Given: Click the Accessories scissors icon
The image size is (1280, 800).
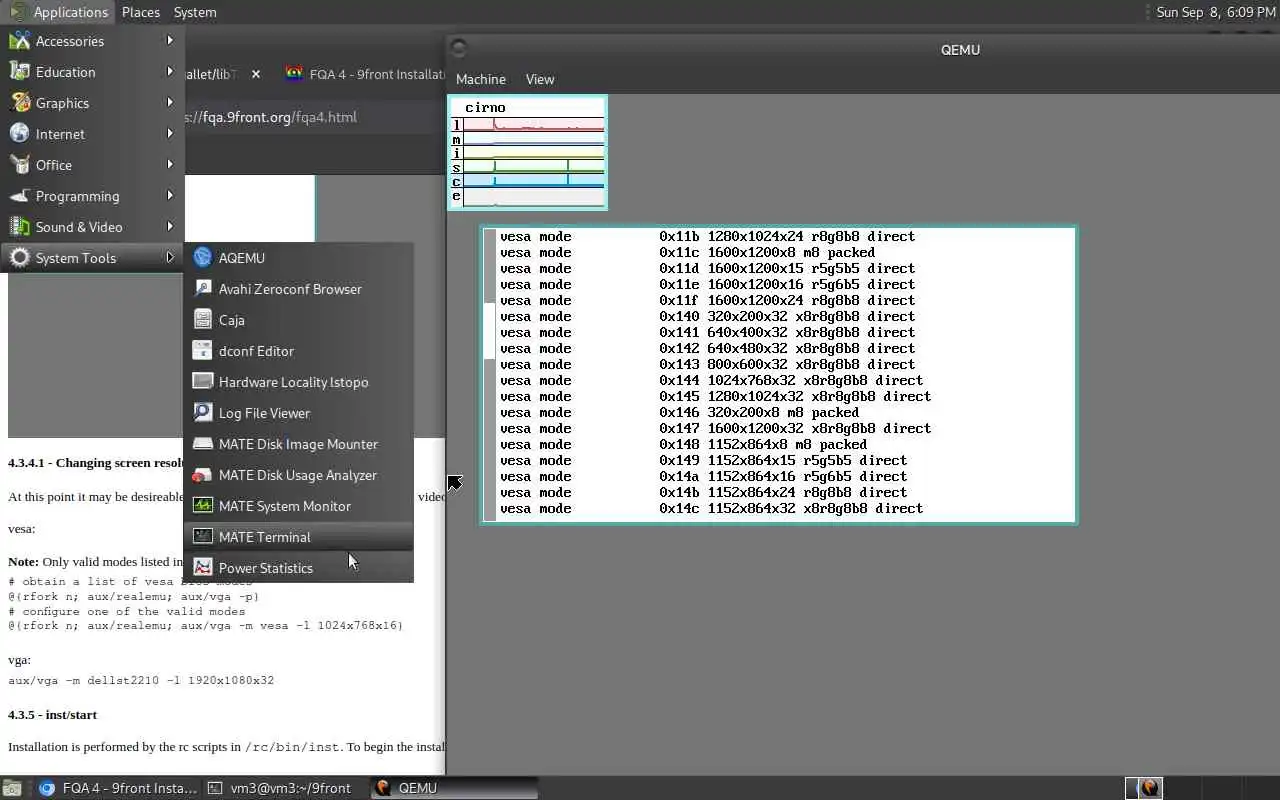Looking at the screenshot, I should [x=19, y=41].
